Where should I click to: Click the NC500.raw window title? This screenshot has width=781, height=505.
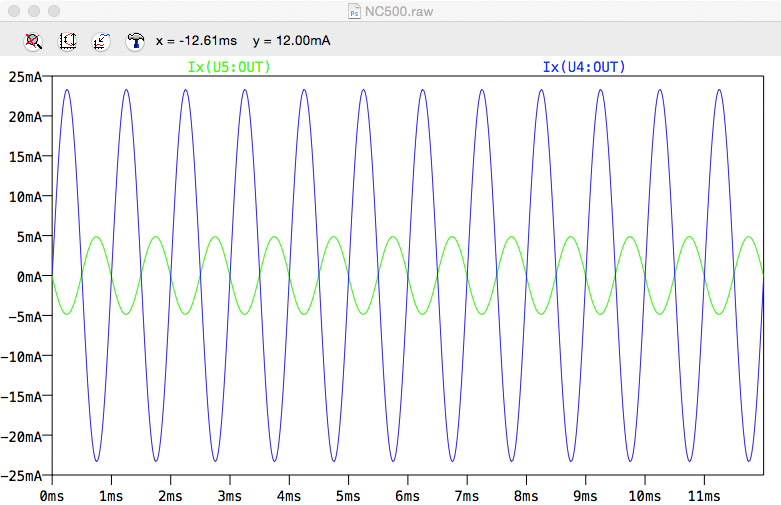(399, 11)
